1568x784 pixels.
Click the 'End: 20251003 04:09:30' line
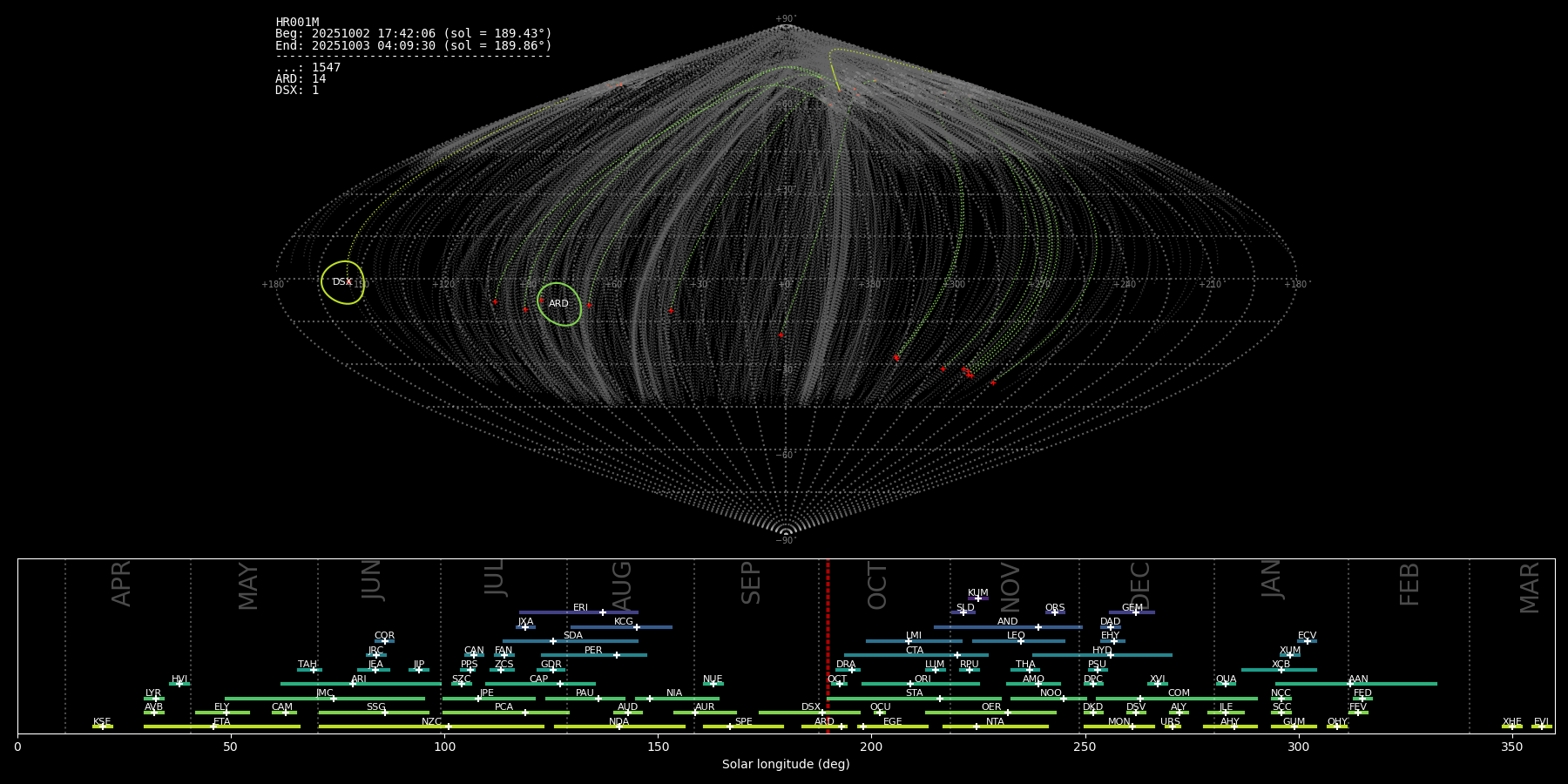tap(414, 45)
